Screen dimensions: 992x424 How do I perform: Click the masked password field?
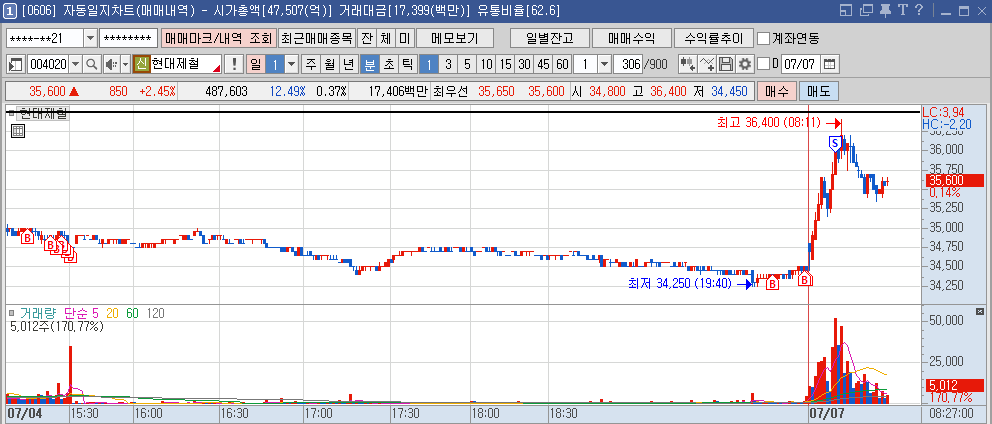pyautogui.click(x=128, y=38)
